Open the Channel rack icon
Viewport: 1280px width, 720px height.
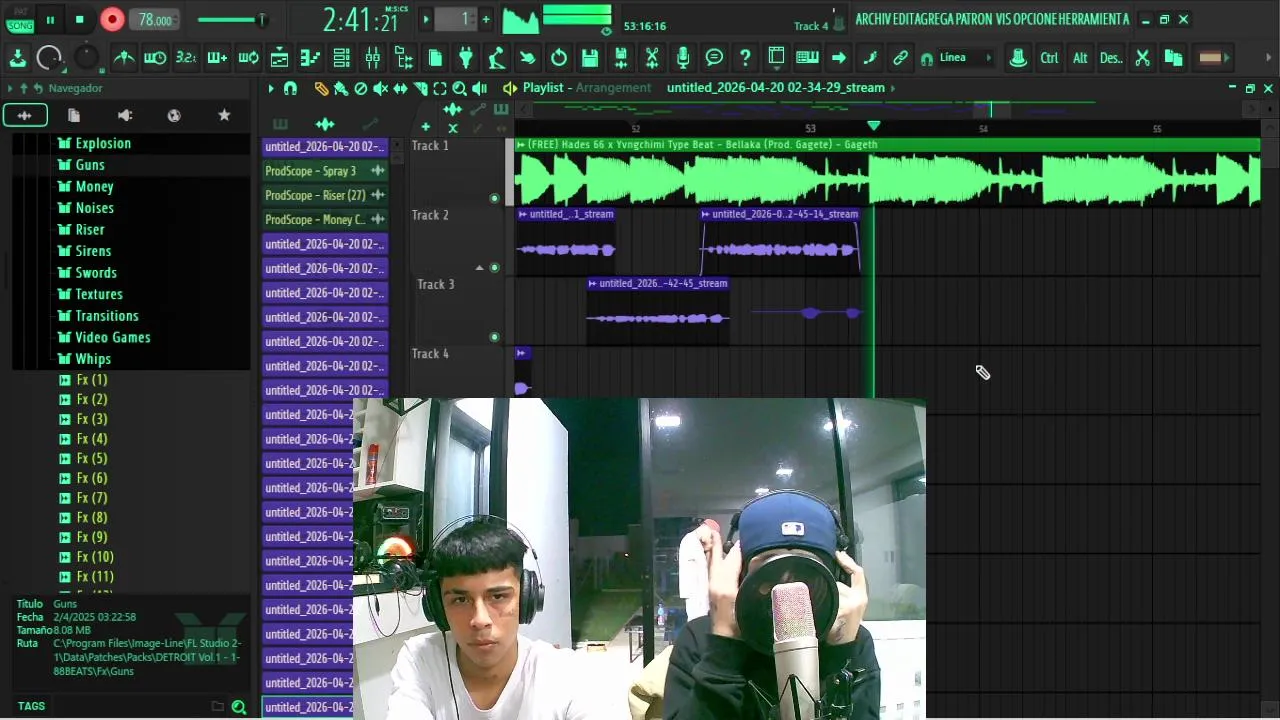[341, 58]
